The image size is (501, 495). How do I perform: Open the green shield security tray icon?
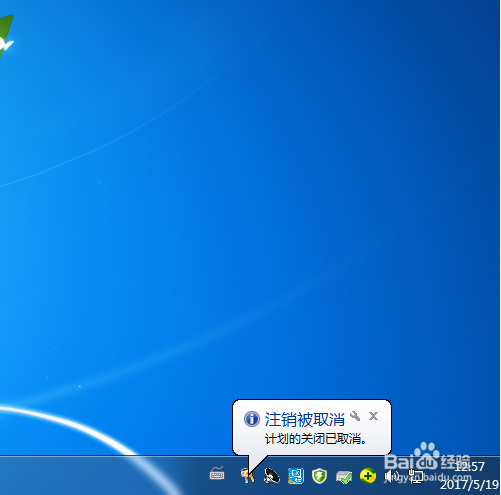pos(319,476)
